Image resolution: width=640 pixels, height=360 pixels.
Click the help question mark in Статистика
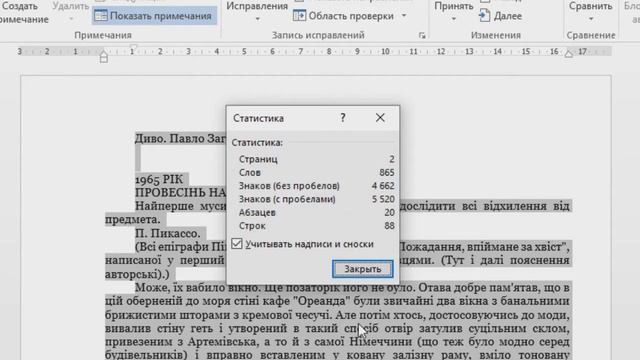coord(343,118)
